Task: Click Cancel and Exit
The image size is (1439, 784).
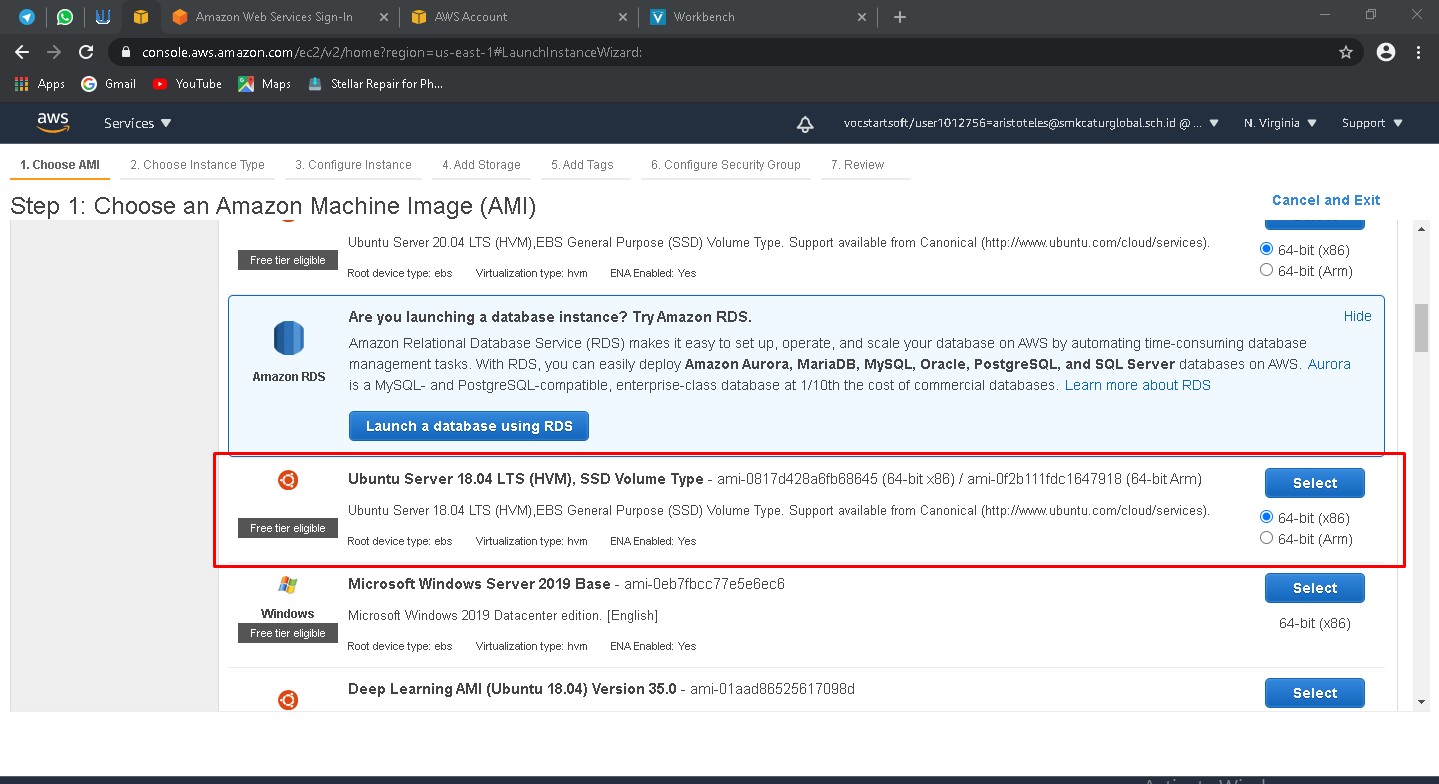Action: pyautogui.click(x=1326, y=200)
